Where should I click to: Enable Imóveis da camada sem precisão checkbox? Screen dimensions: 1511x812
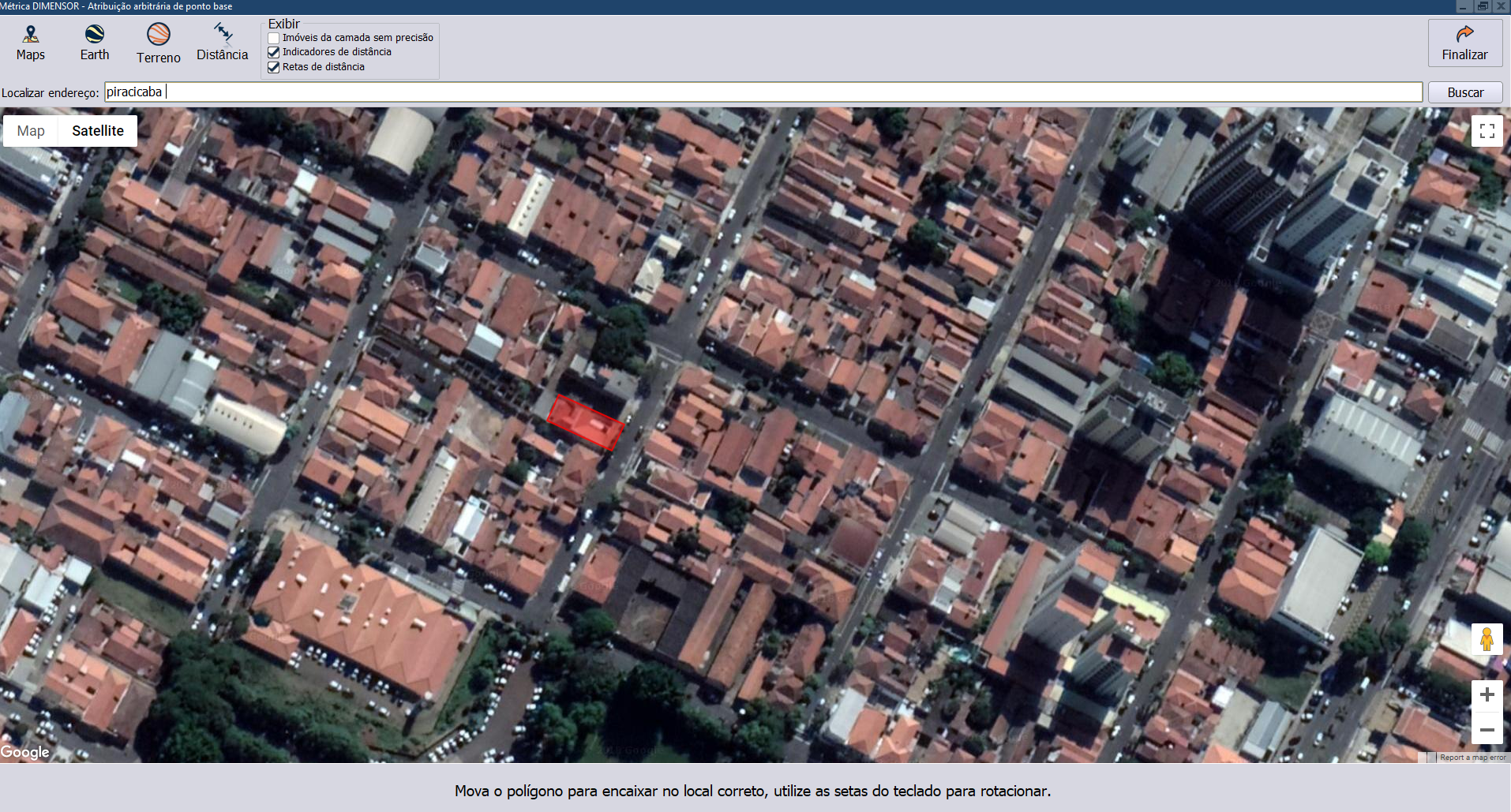pyautogui.click(x=274, y=38)
